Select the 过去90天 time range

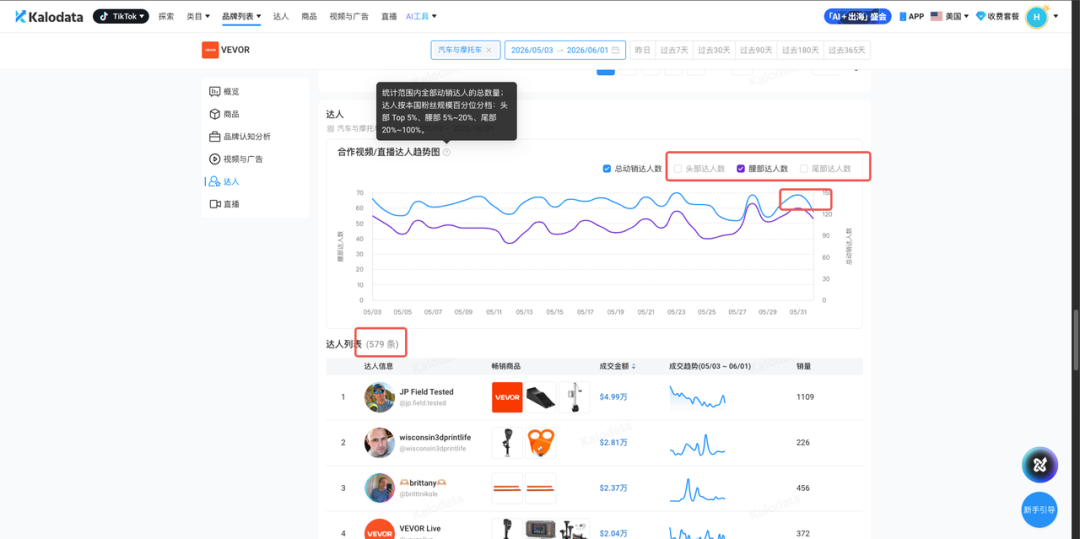pyautogui.click(x=755, y=50)
